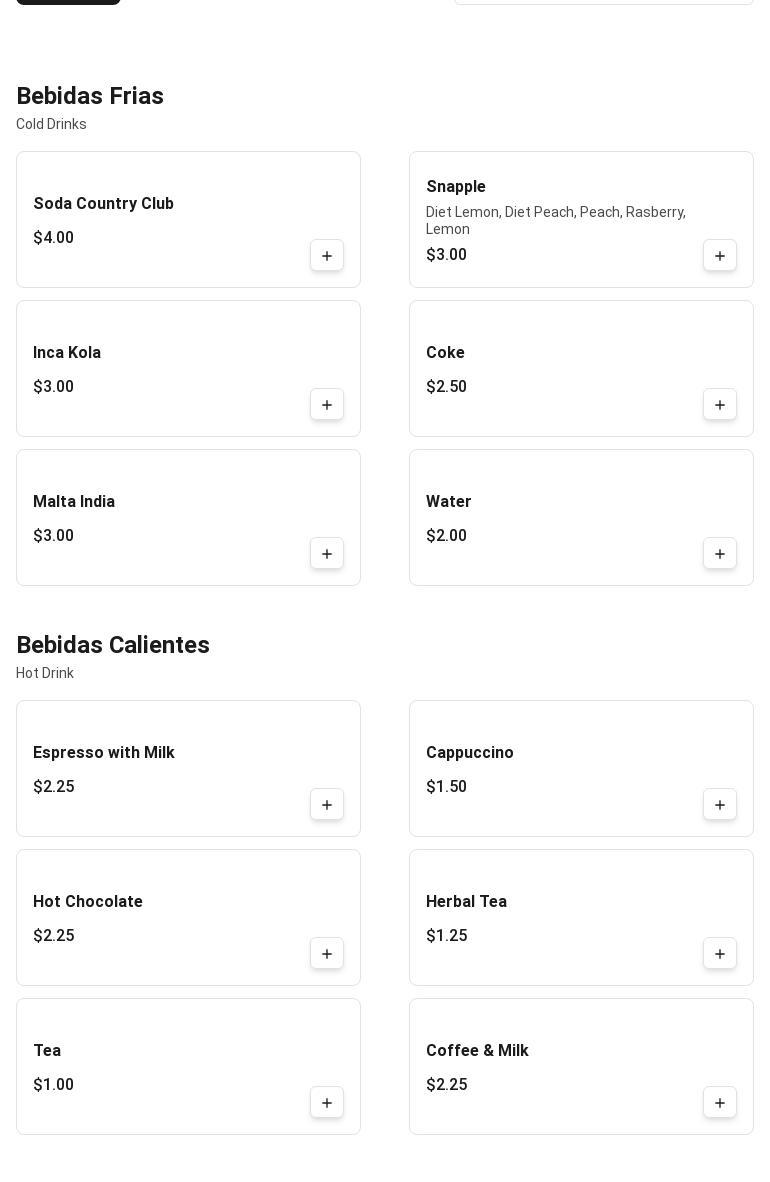
Task: Click plus icon for Inca Kola
Action: [327, 405]
